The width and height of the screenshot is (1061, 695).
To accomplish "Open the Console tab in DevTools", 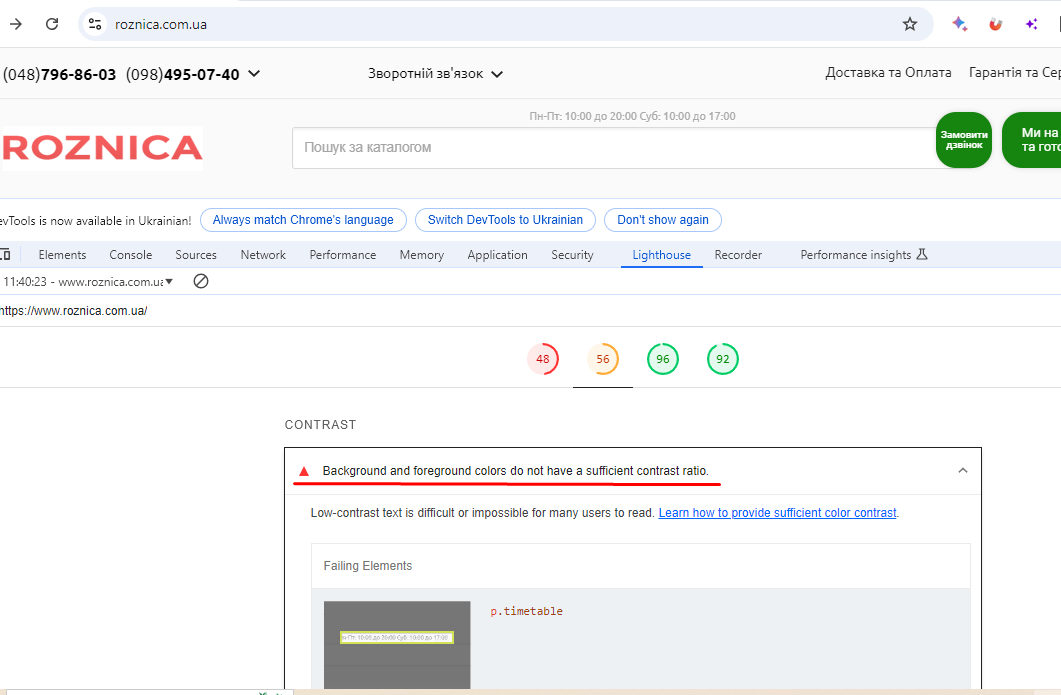I will tap(130, 255).
